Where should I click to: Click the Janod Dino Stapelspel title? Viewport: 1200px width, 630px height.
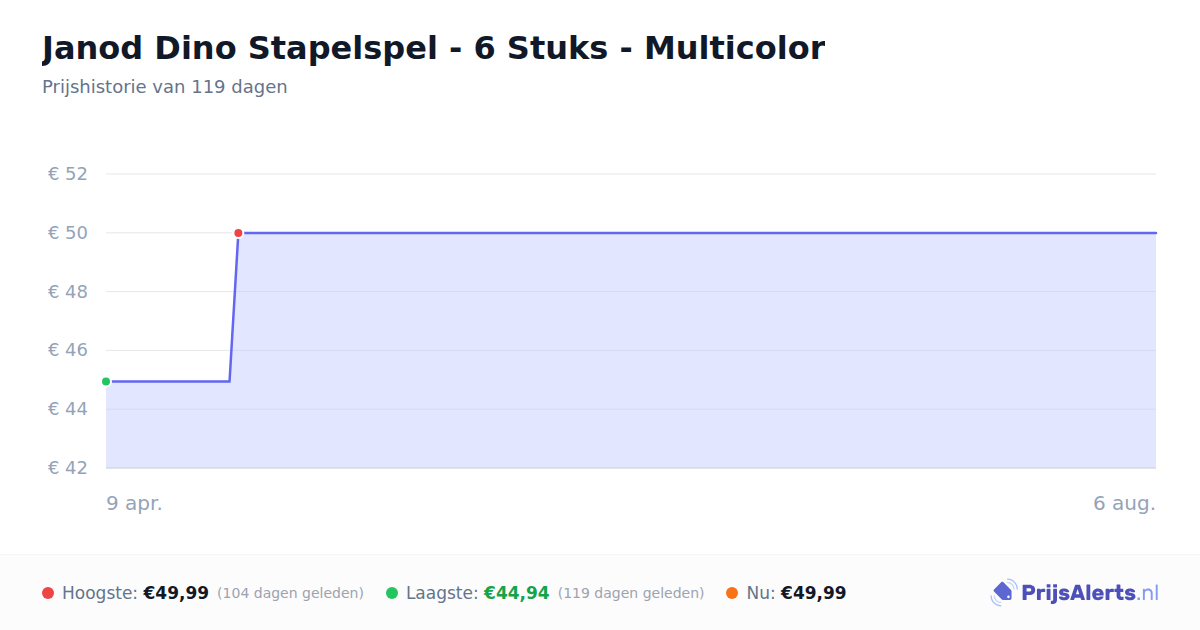433,48
